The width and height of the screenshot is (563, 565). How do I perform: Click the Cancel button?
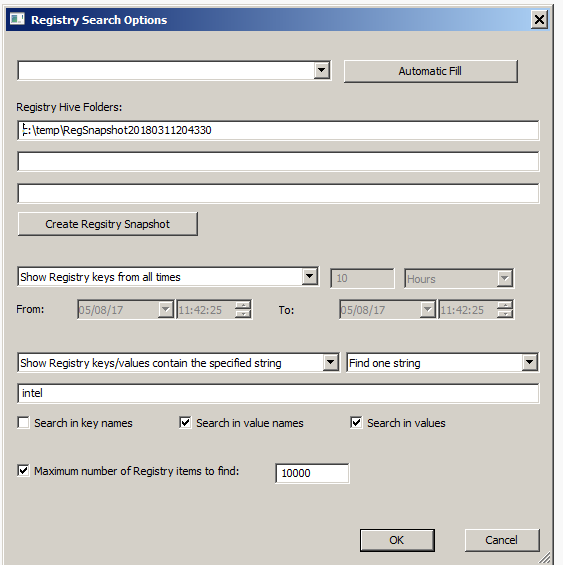(x=502, y=540)
